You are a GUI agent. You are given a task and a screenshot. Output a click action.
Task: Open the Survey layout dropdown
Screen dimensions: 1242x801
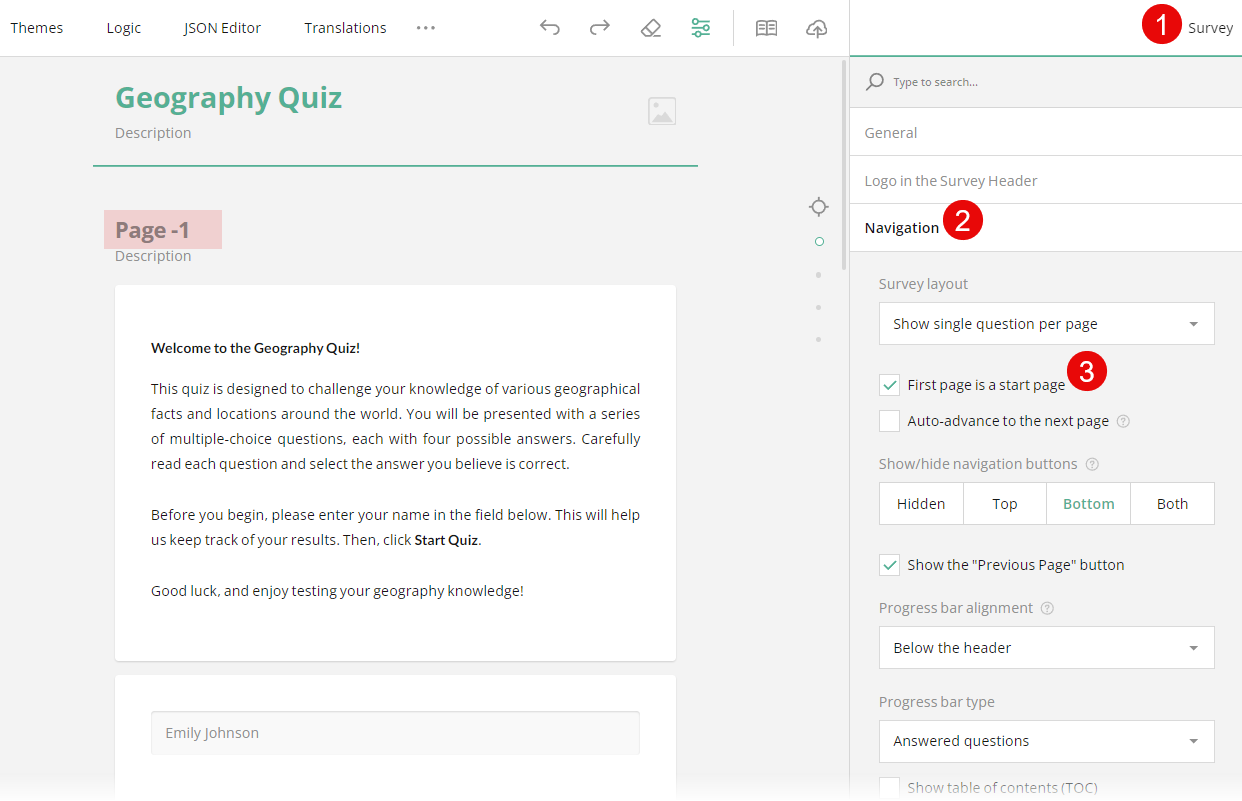point(1046,323)
